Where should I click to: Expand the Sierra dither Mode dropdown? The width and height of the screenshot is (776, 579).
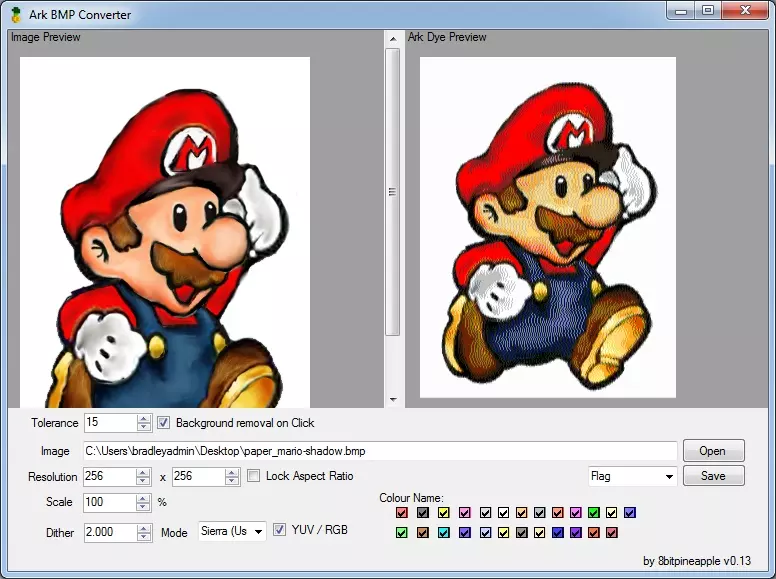click(x=257, y=531)
